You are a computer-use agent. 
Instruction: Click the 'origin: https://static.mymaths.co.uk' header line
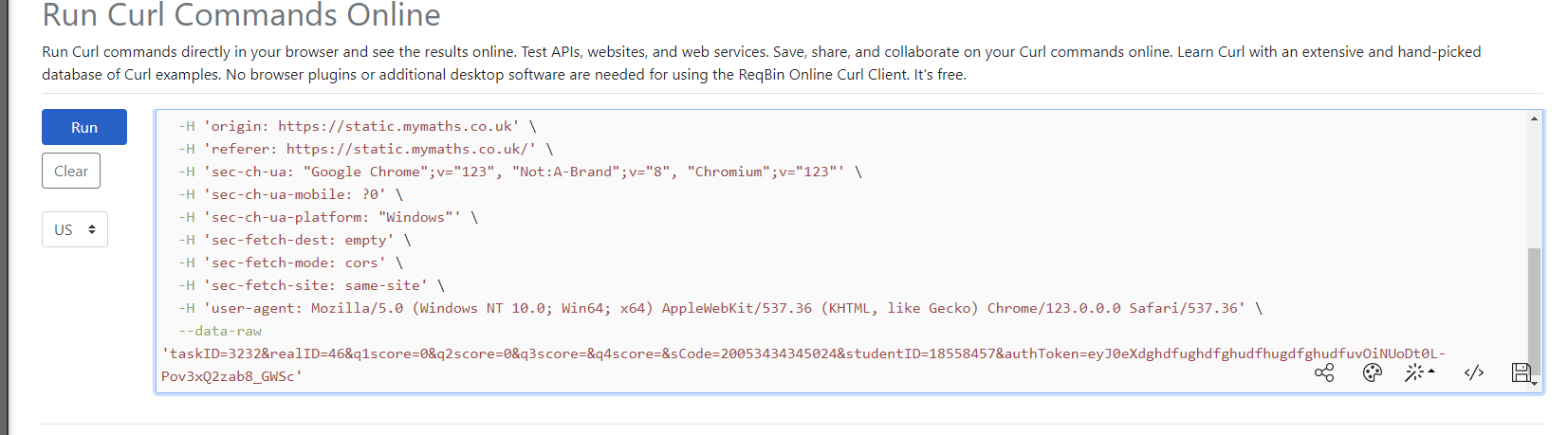pos(358,126)
